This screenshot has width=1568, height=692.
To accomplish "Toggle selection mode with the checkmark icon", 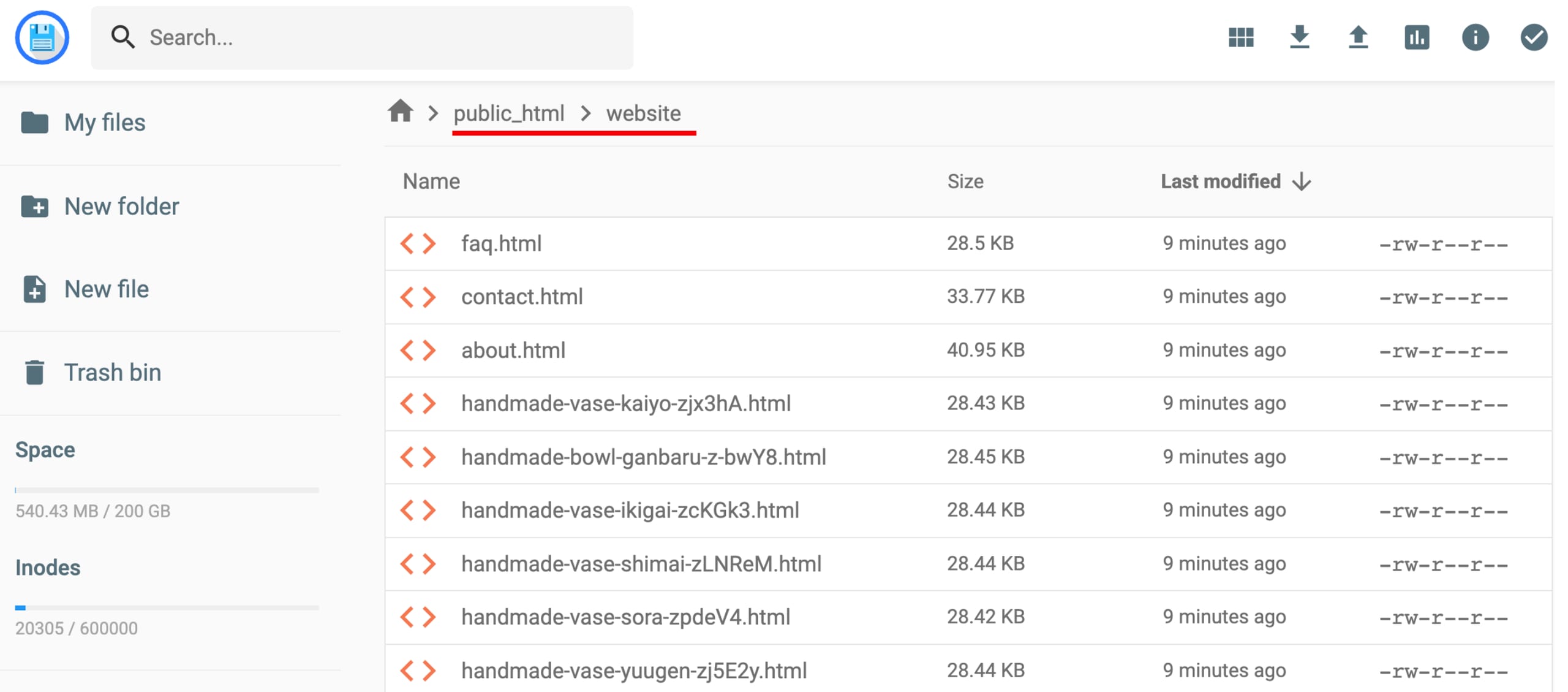I will coord(1533,37).
